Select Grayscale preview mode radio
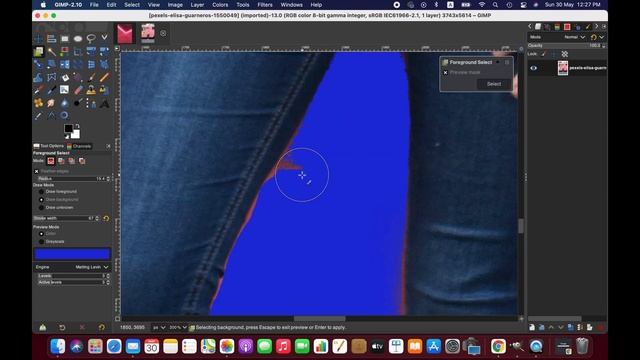The width and height of the screenshot is (640, 360). tap(41, 242)
